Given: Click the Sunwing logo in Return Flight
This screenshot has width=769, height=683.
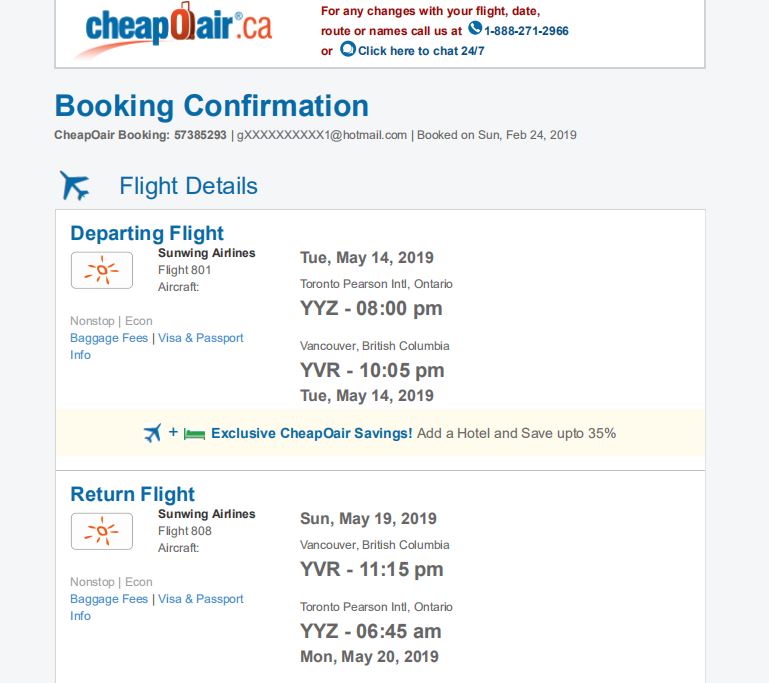Looking at the screenshot, I should click(x=101, y=531).
